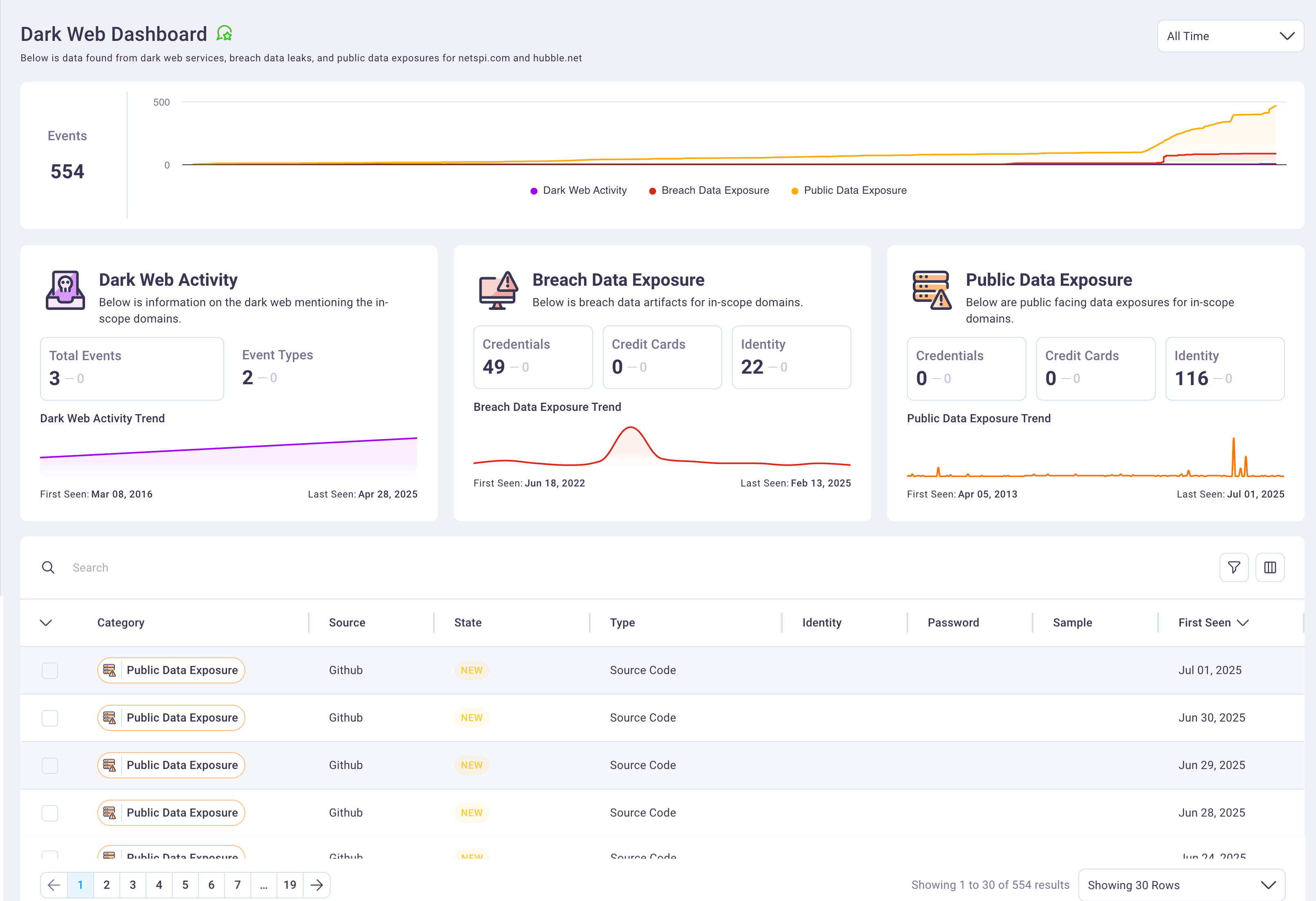
Task: Tick the checkbox for Jun 29, 2025 row
Action: point(50,766)
